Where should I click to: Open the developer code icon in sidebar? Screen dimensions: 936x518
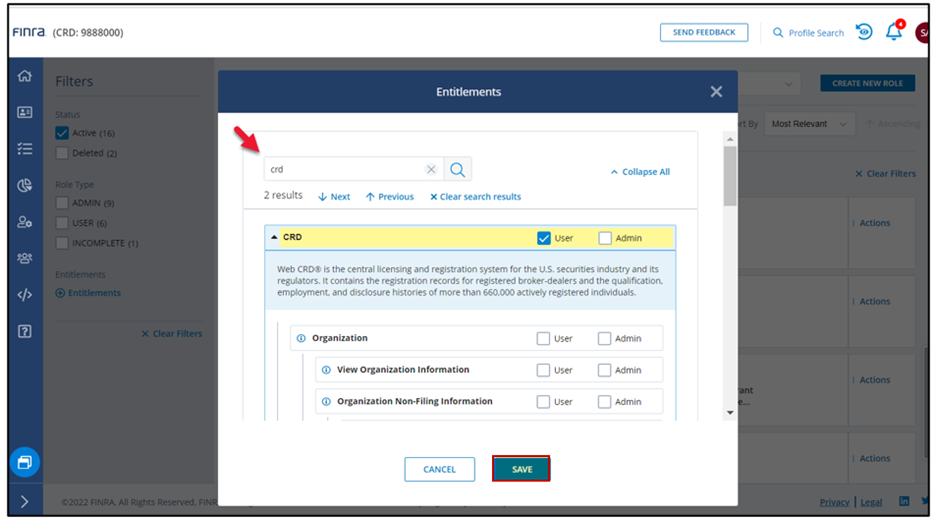pyautogui.click(x=25, y=295)
